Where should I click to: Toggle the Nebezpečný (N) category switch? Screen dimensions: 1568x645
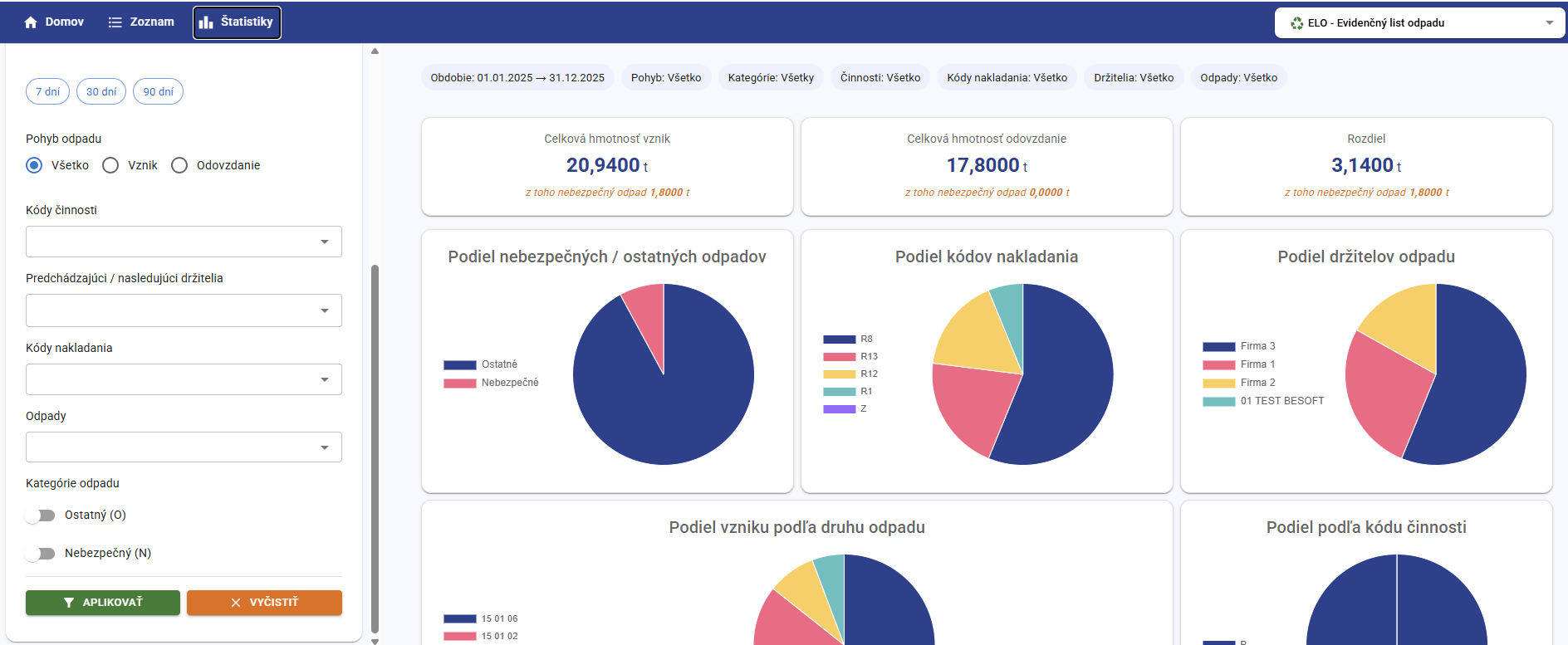[40, 554]
